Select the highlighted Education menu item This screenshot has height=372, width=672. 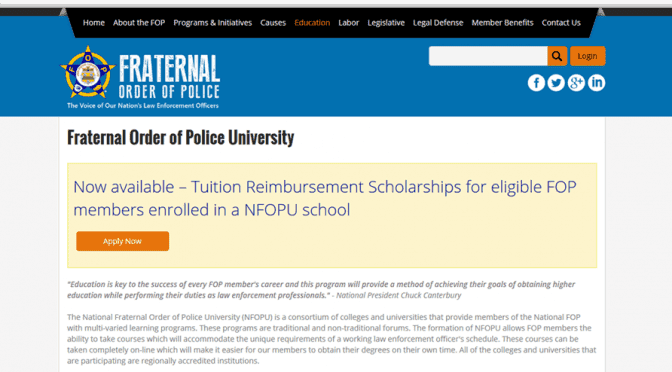tap(312, 23)
